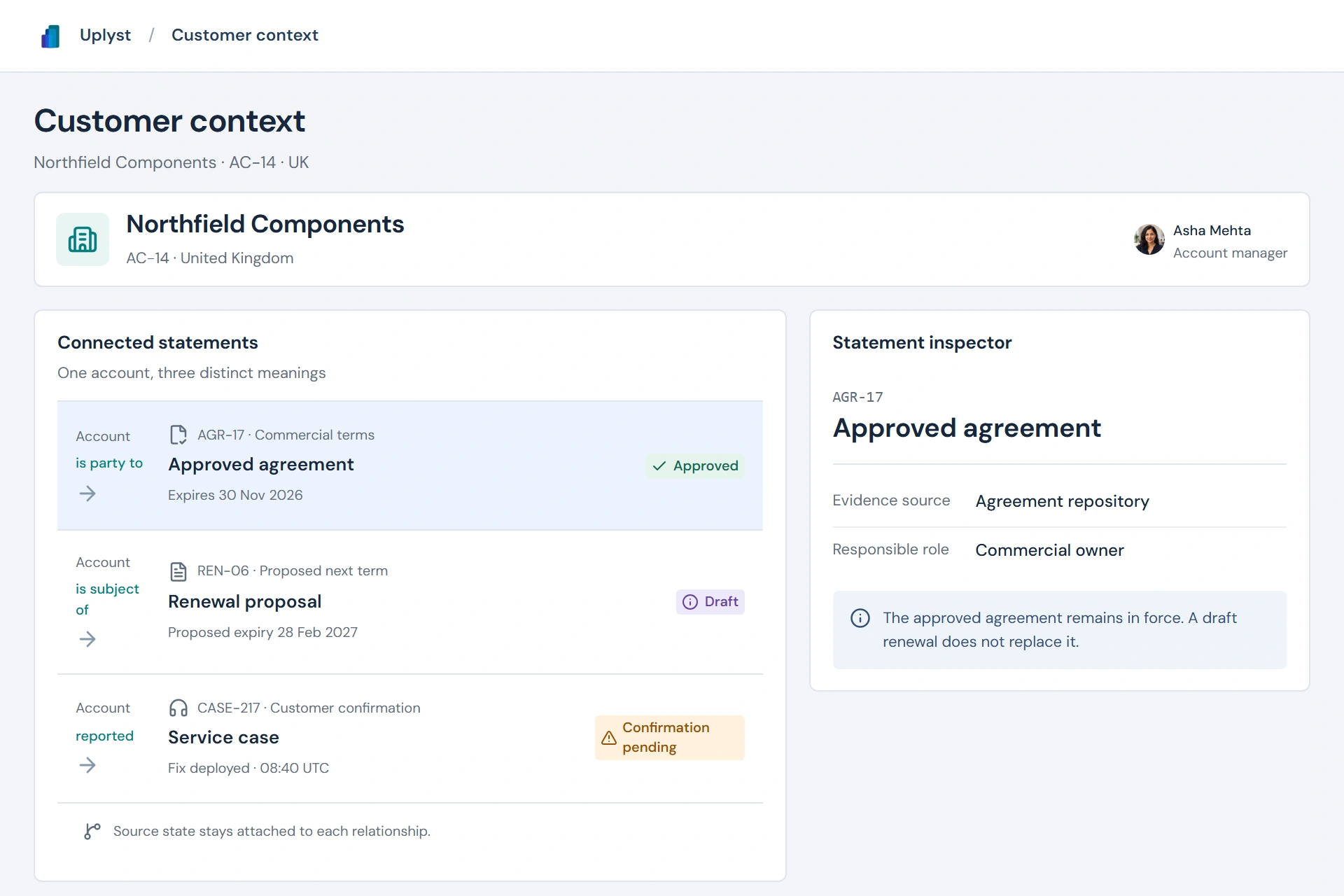Click the Statement inspector heading
The height and width of the screenshot is (896, 1344).
tap(922, 342)
